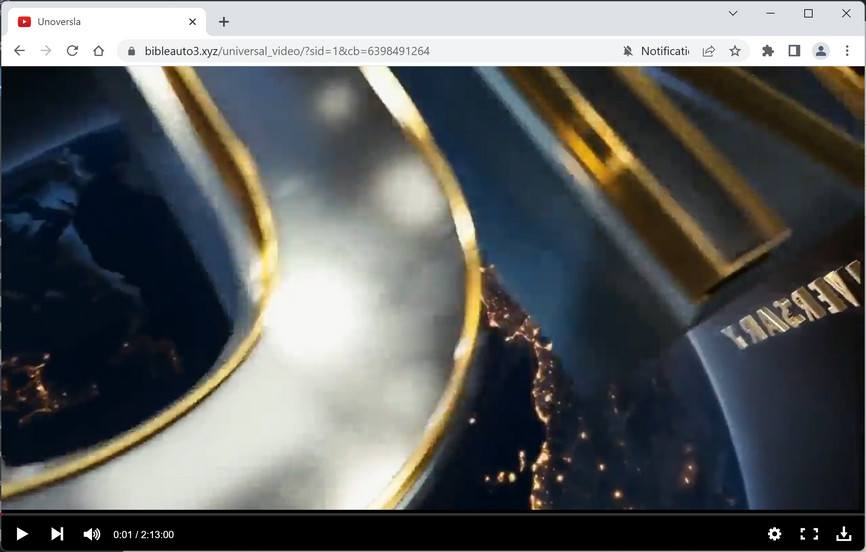Click the 0:01 / 2:13:00 timestamp
This screenshot has width=866, height=552.
coord(144,534)
